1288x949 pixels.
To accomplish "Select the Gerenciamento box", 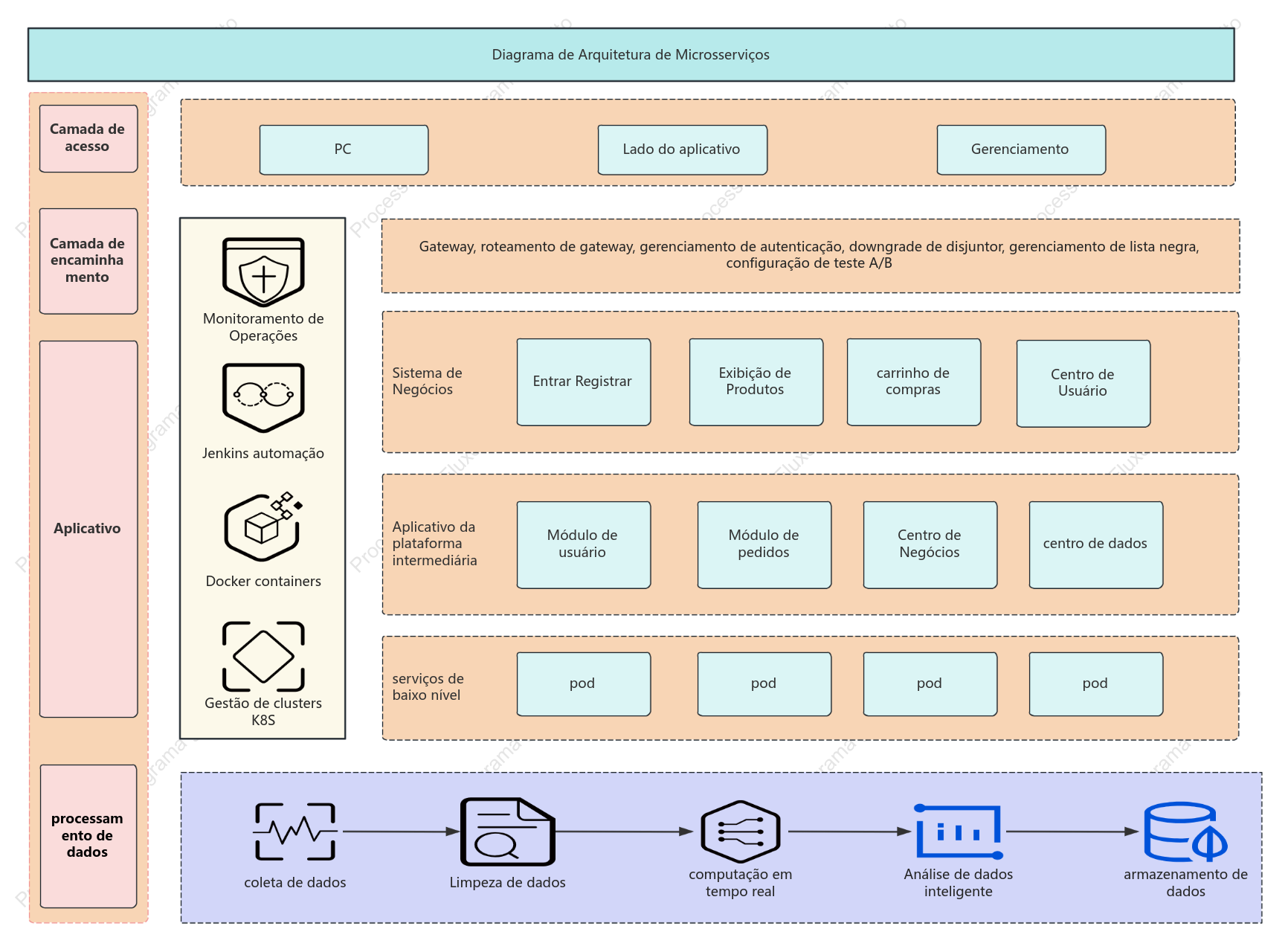I will tap(1021, 149).
